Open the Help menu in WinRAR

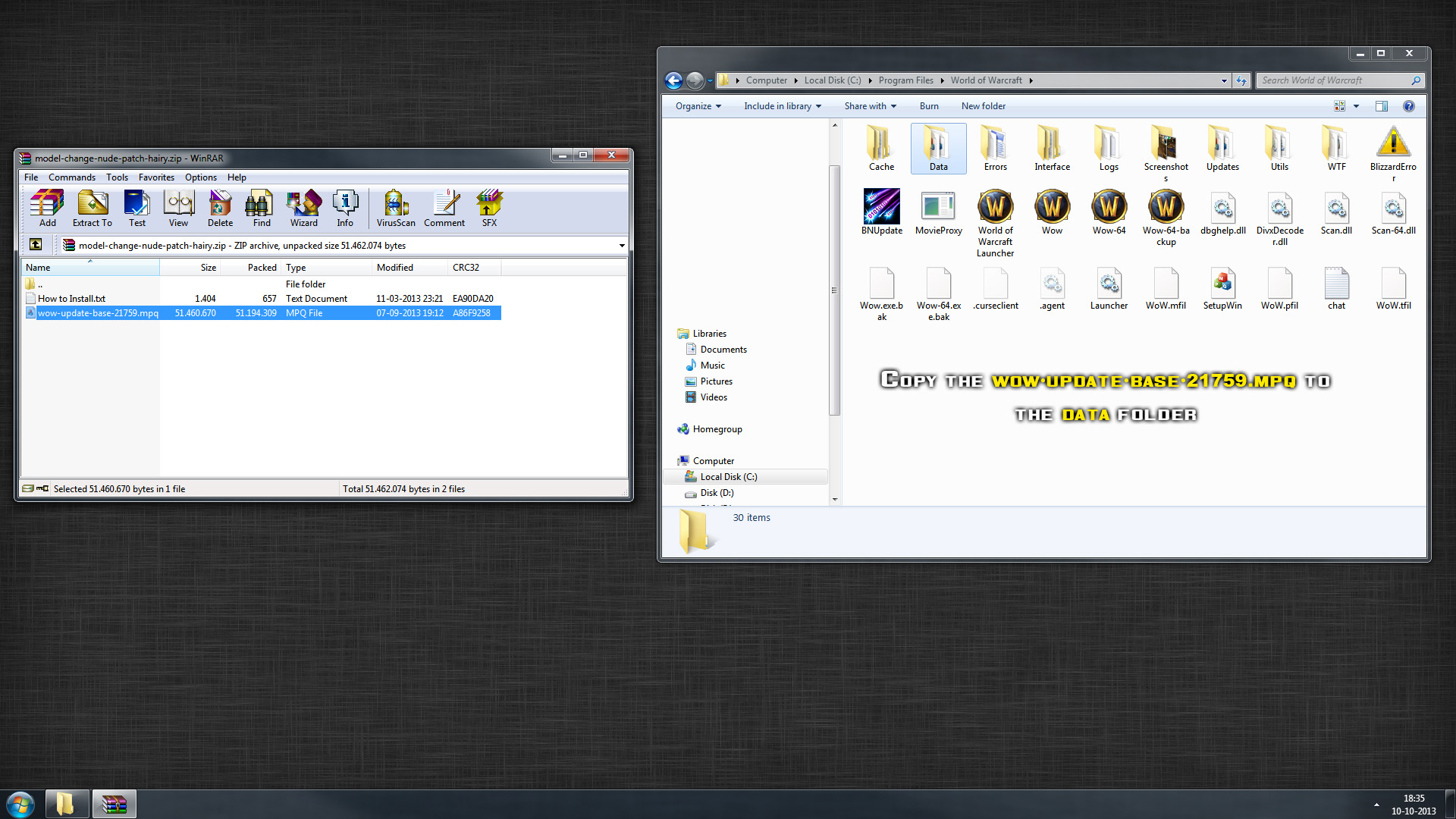[237, 177]
